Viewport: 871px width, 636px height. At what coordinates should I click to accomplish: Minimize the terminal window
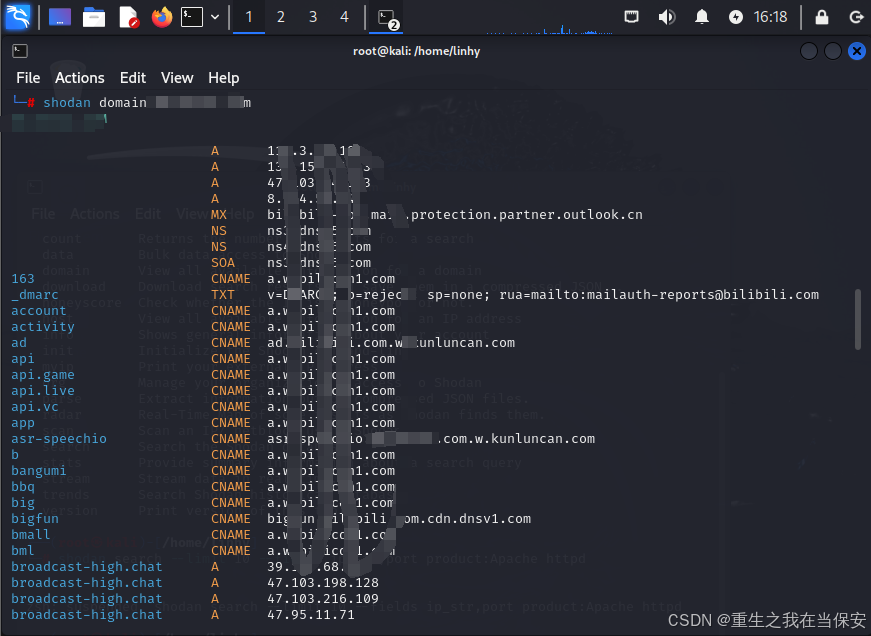809,51
